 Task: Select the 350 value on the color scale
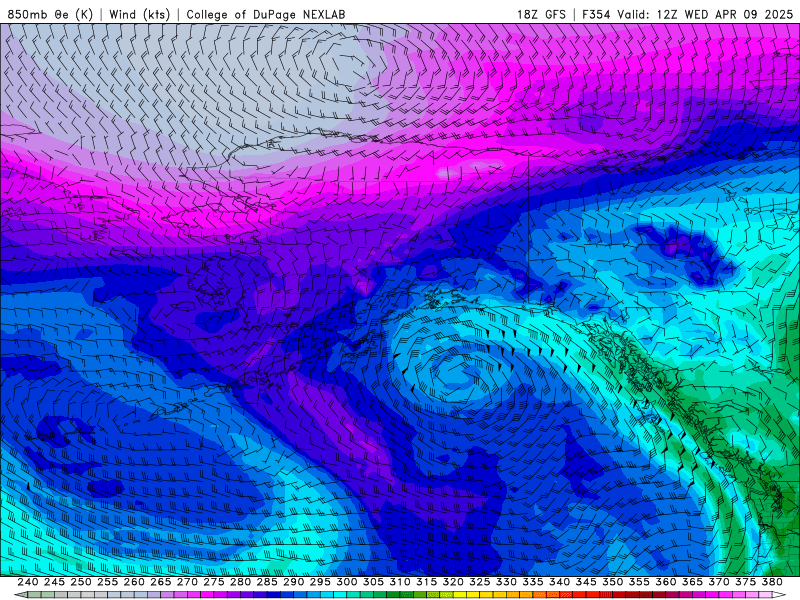[x=612, y=582]
